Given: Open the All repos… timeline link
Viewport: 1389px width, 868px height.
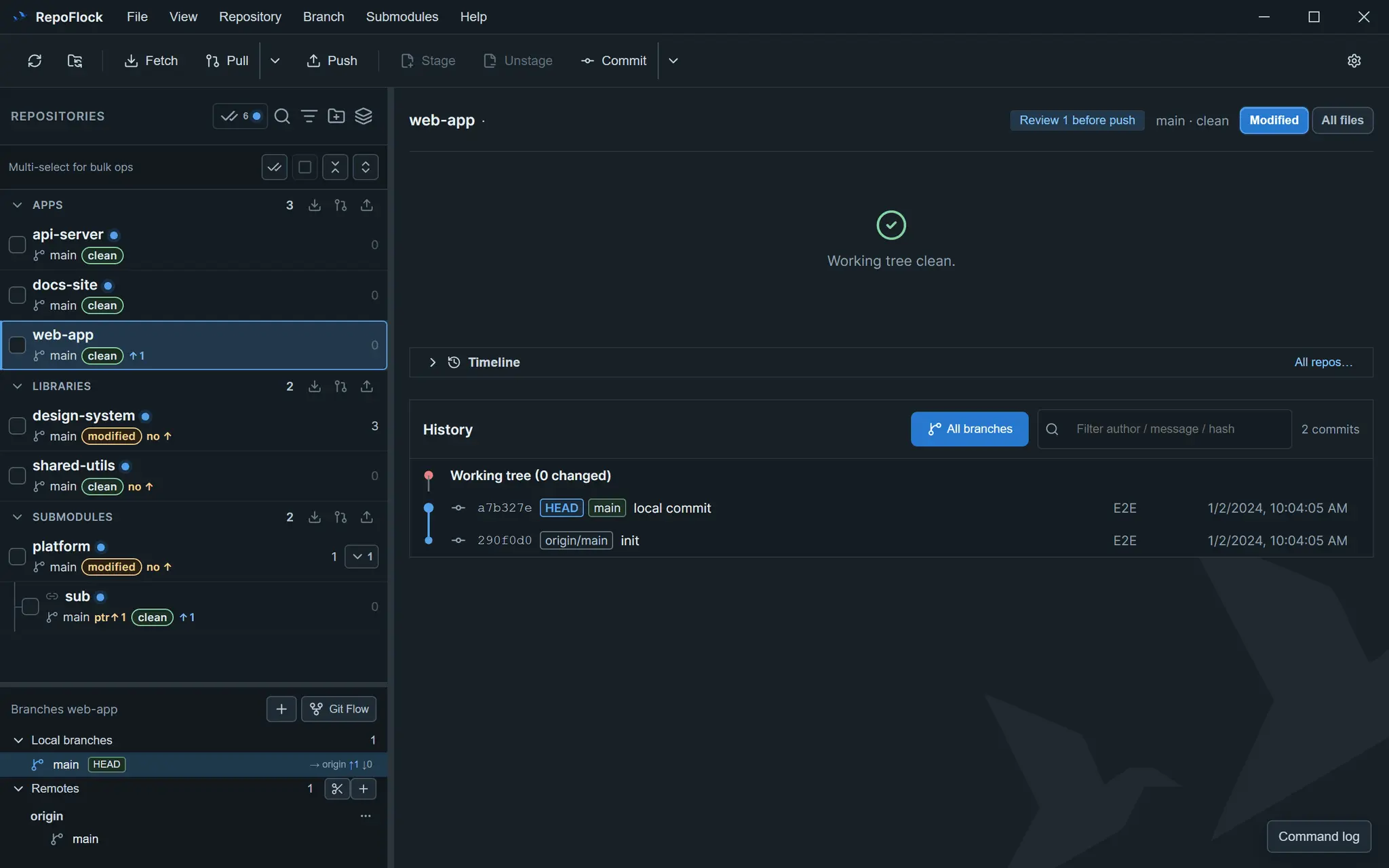Looking at the screenshot, I should (1323, 363).
